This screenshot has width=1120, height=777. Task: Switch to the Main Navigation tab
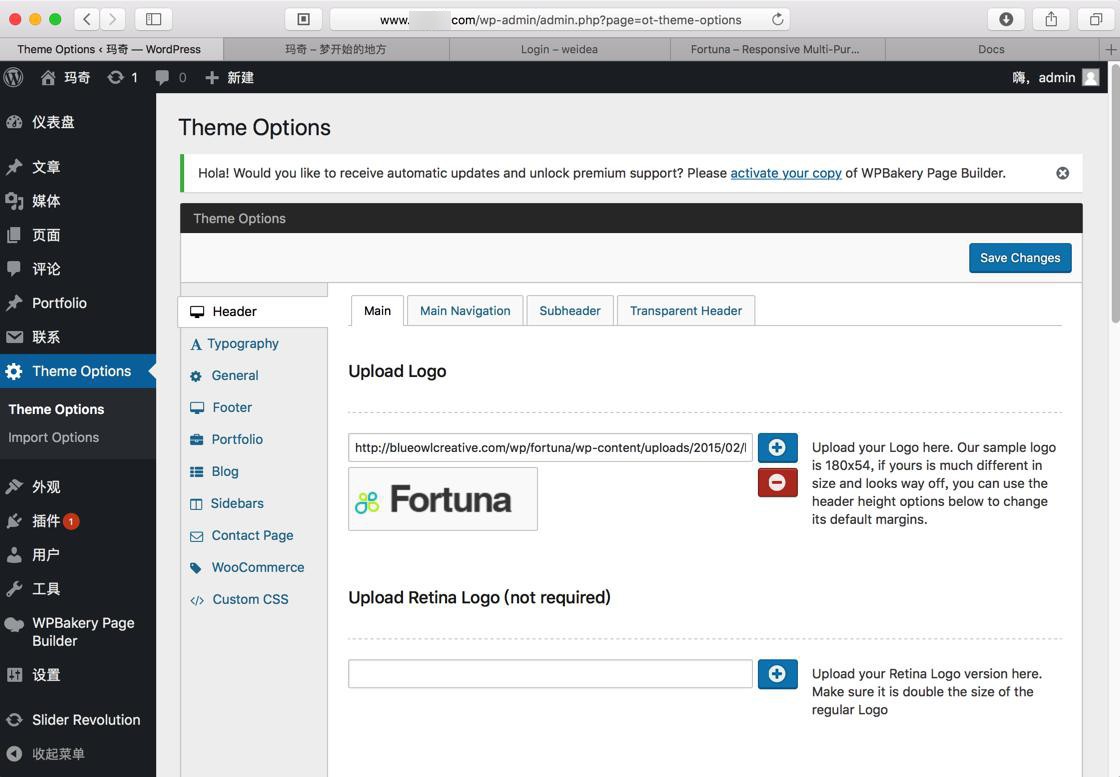(465, 311)
